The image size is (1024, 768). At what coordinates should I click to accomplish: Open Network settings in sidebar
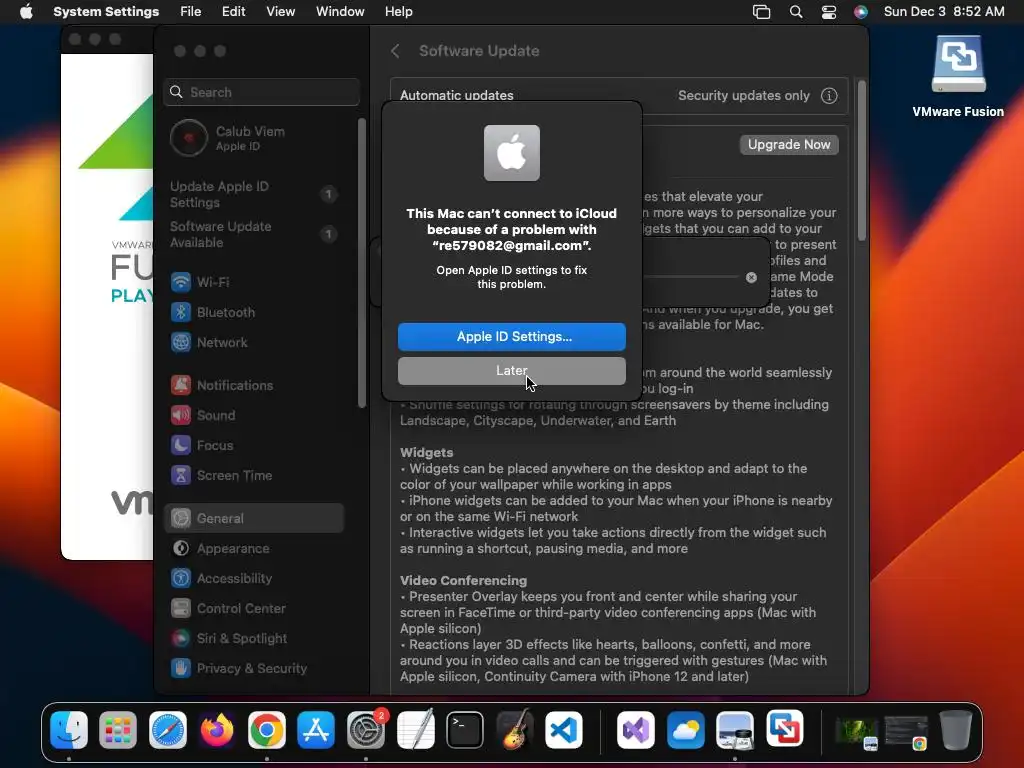[x=255, y=342]
